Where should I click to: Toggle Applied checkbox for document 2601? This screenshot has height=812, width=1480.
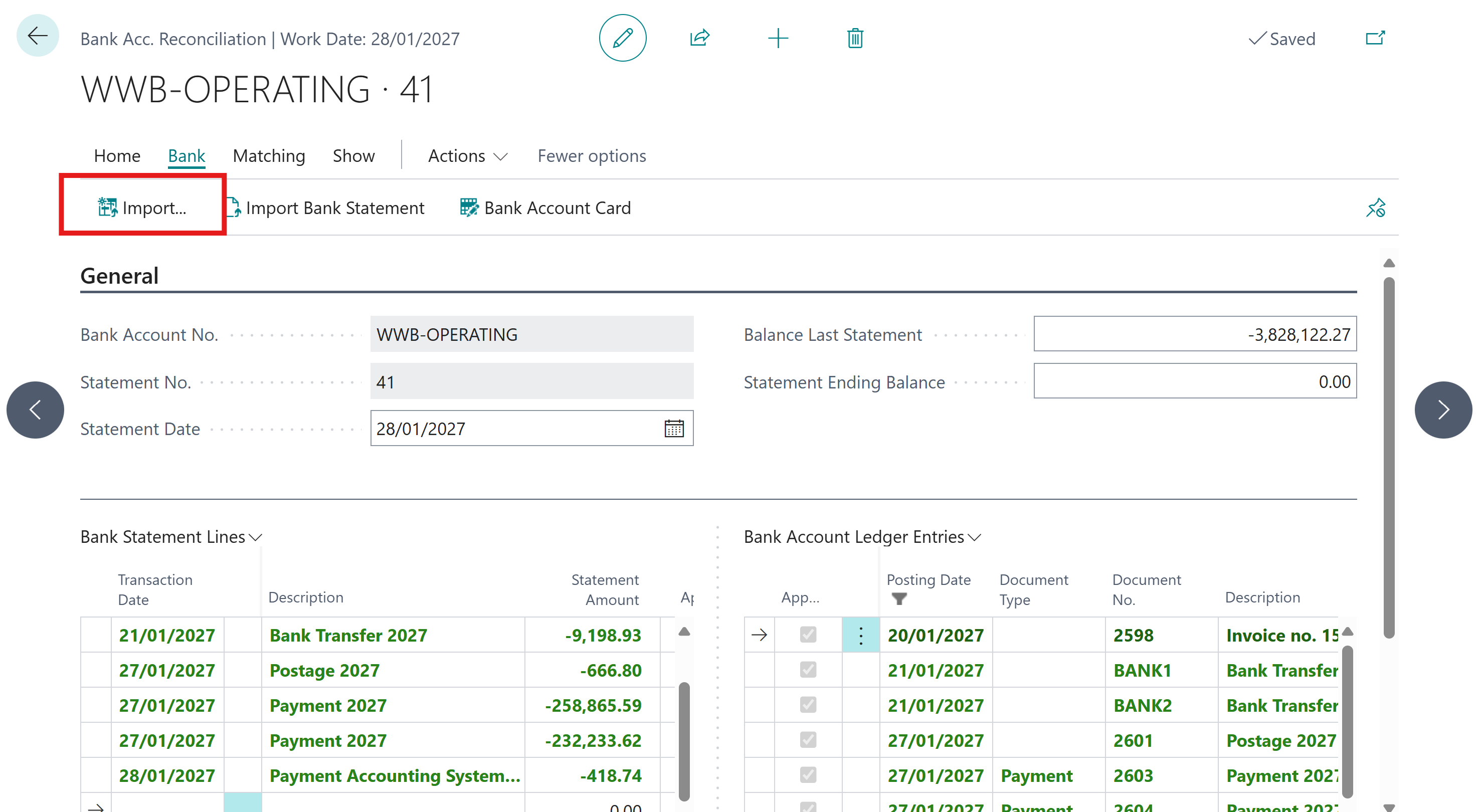click(x=807, y=740)
